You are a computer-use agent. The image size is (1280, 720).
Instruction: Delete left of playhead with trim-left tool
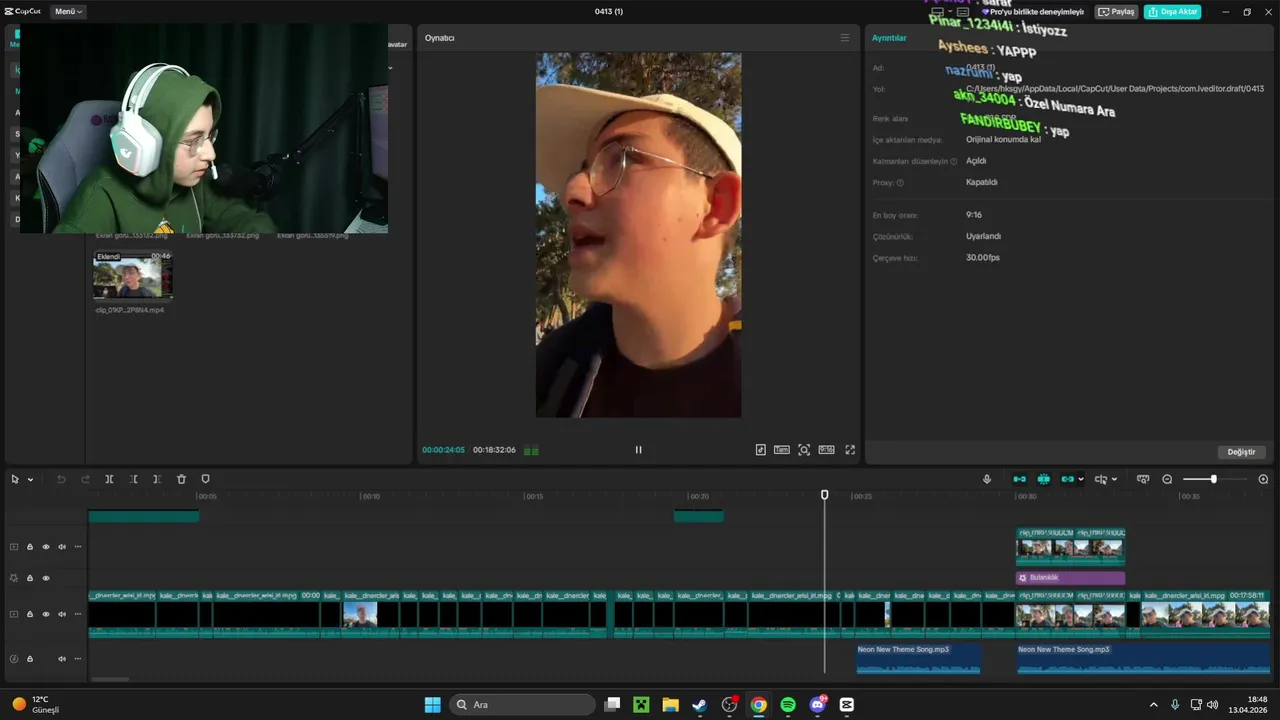point(133,479)
